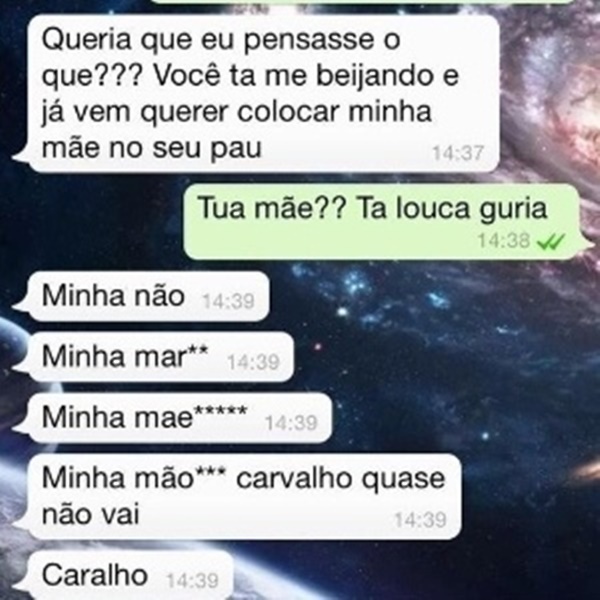Tap the 14:39 timestamp beside 'Minha mae*****'
600x600 pixels.
tap(291, 423)
